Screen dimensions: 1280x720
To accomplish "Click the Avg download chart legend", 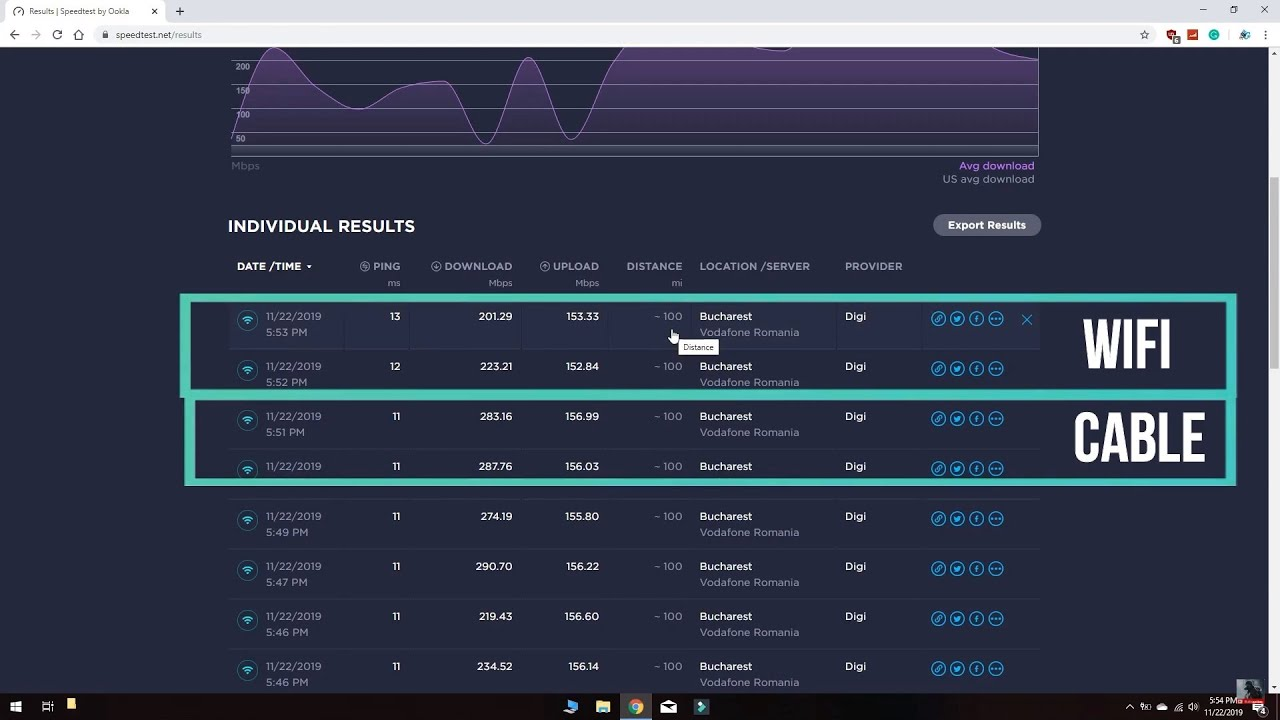I will [997, 166].
